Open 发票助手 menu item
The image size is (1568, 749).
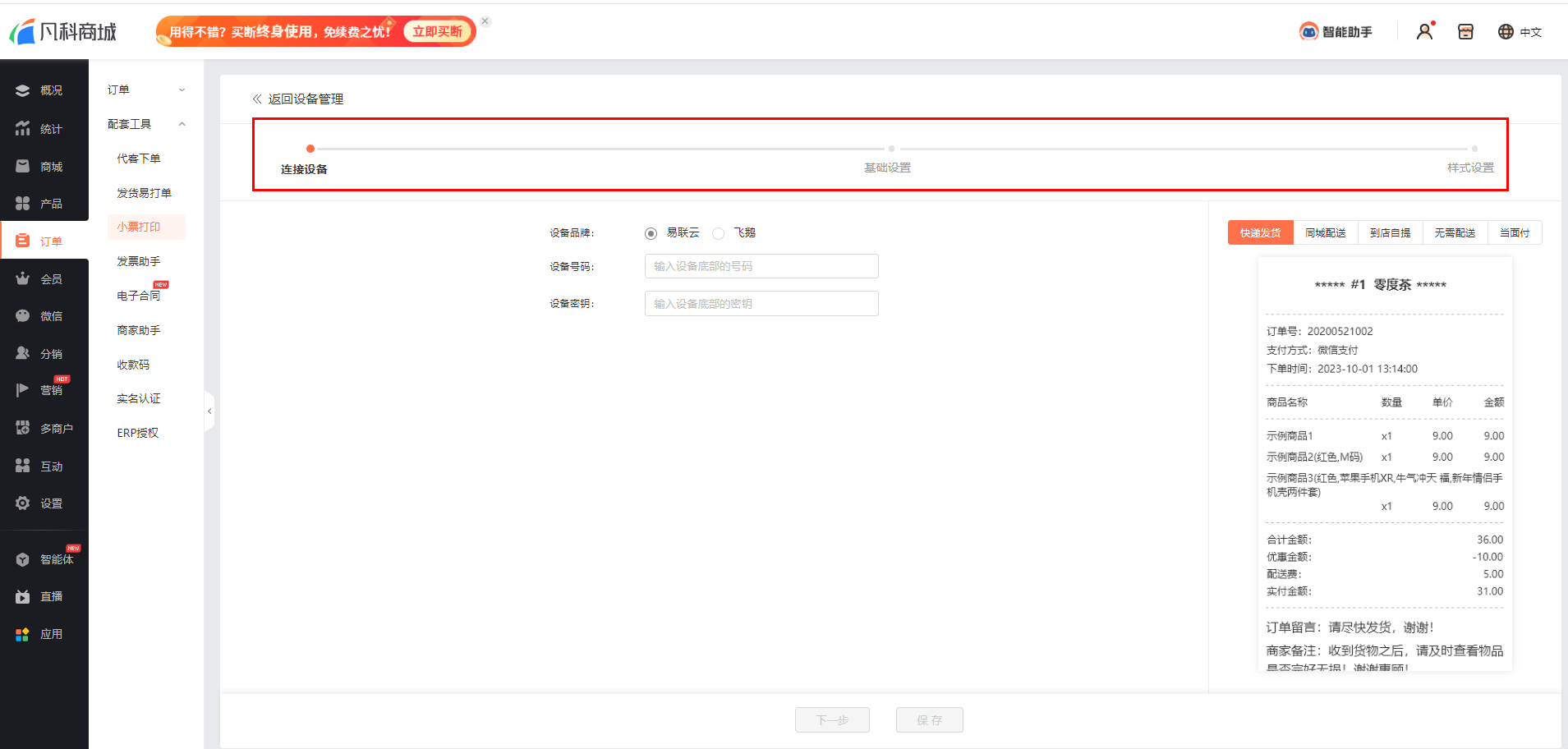coord(138,261)
